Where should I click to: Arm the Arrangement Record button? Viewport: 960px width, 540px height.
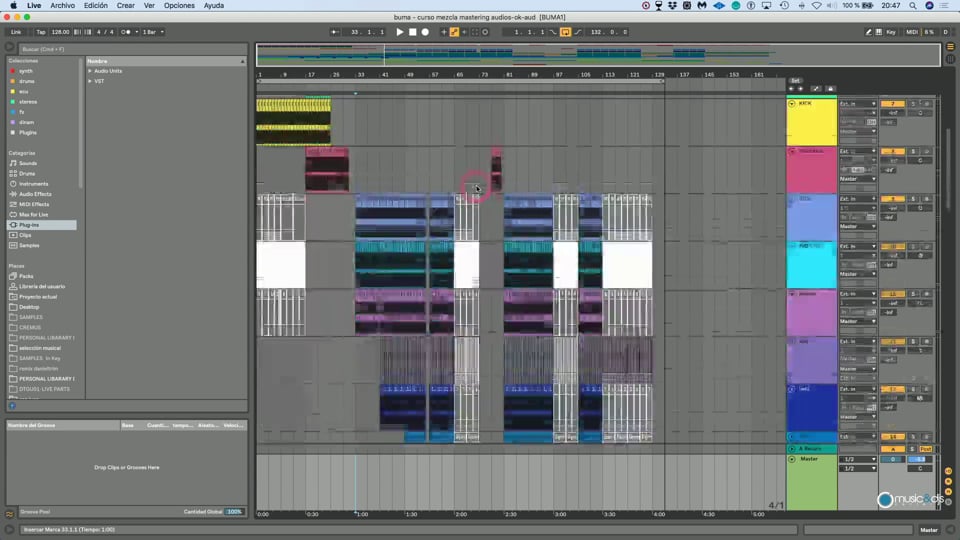pyautogui.click(x=425, y=32)
